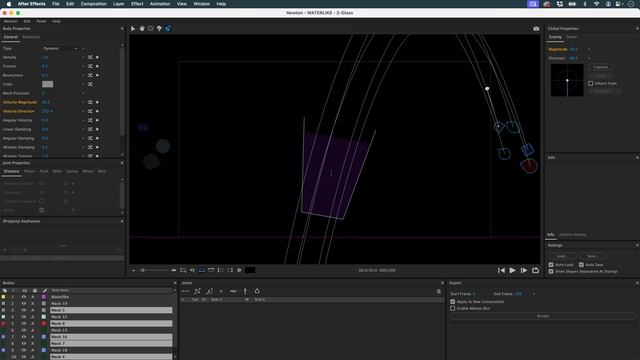640x360 pixels.
Task: Select the hand pan tool
Action: pos(142,29)
